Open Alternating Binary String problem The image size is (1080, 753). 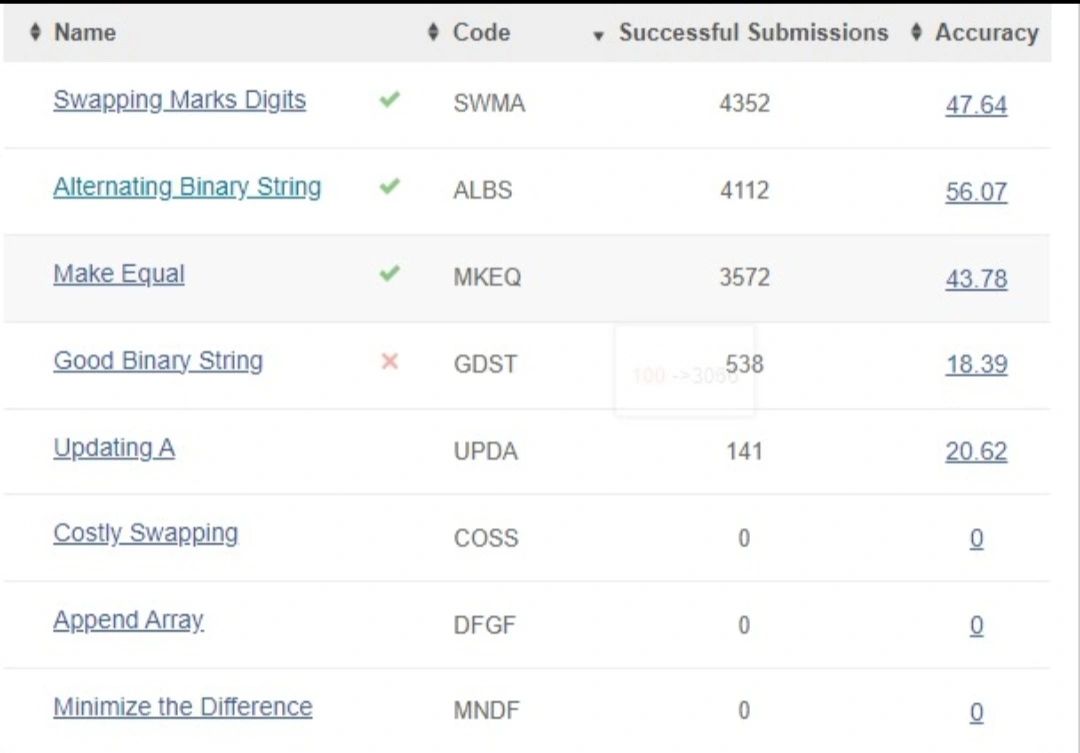(x=187, y=187)
